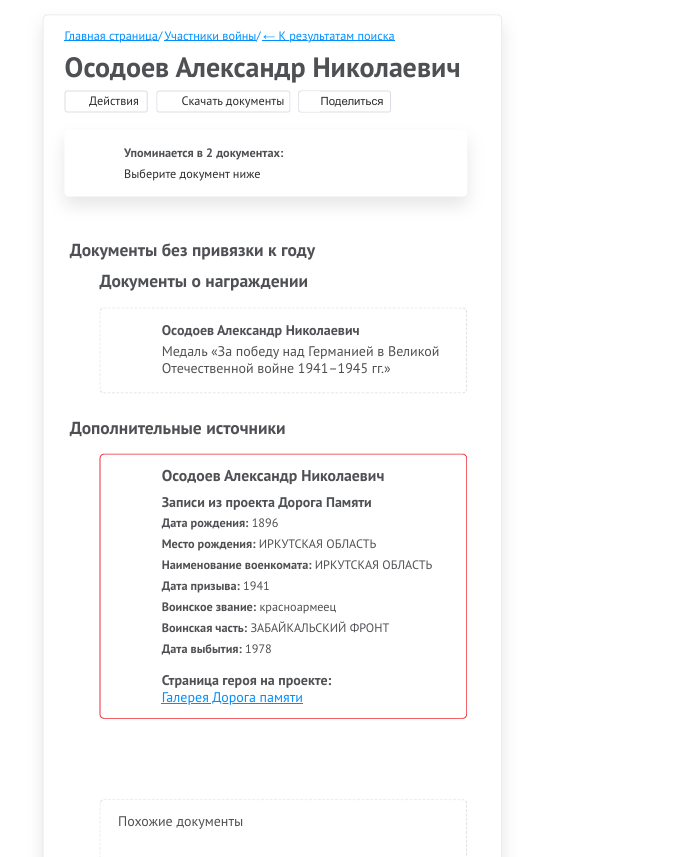The height and width of the screenshot is (857, 689).
Task: Follow the "Галерея Дорога памяти" hero page link
Action: 232,697
